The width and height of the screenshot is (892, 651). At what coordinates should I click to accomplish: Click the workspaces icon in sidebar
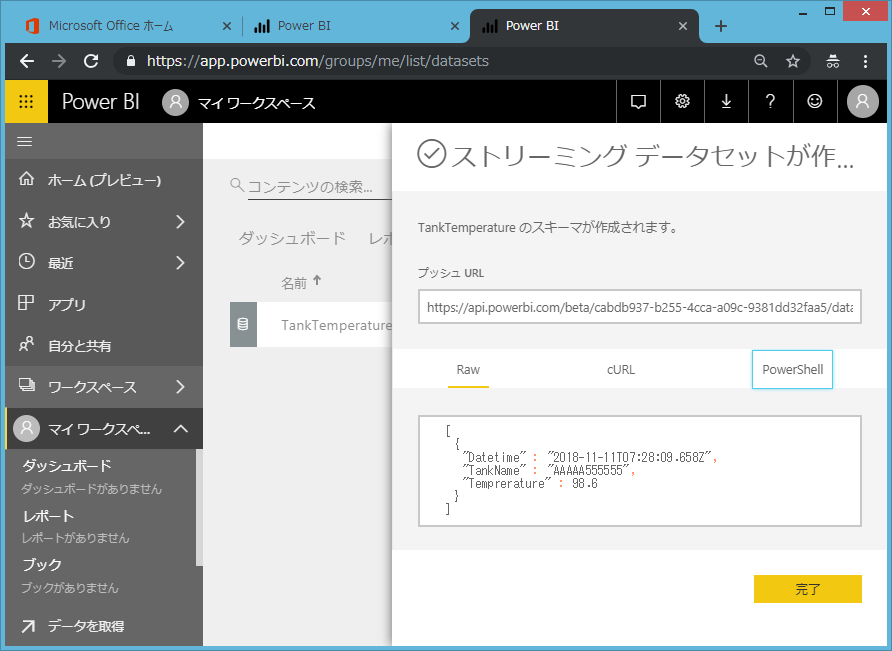point(26,385)
